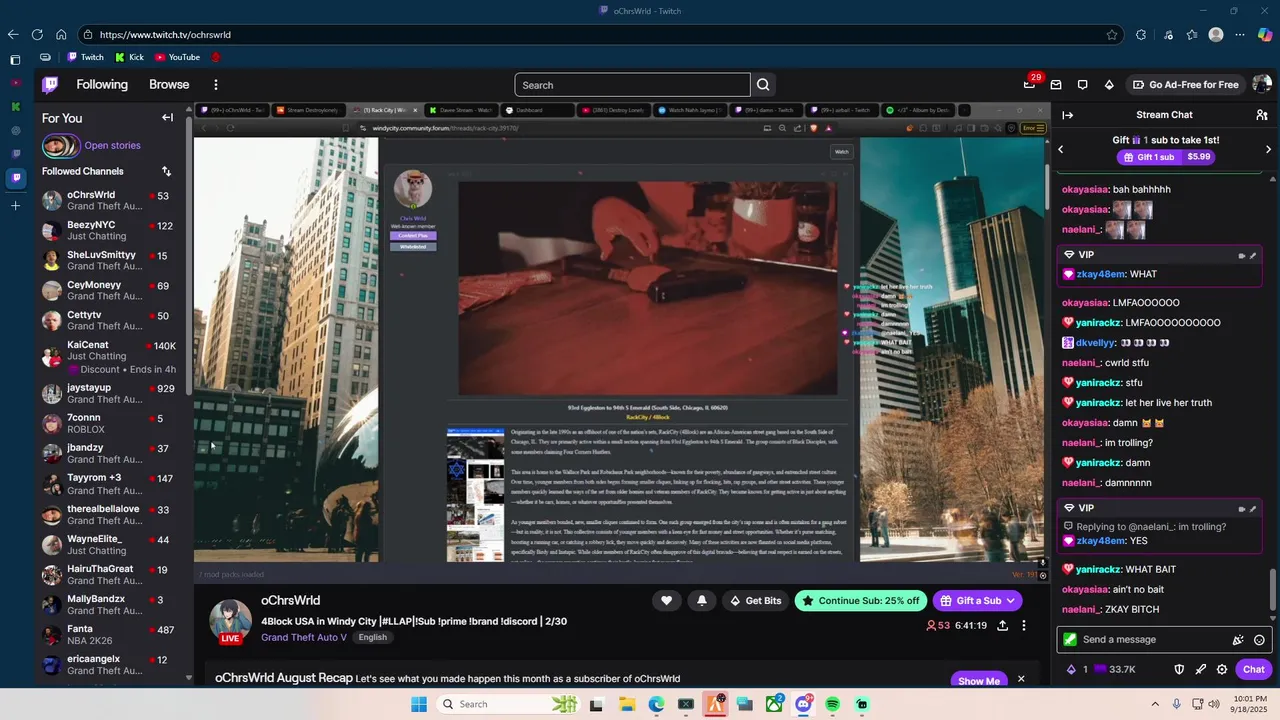Open the Twitch bookmark in favorites bar

pyautogui.click(x=85, y=57)
